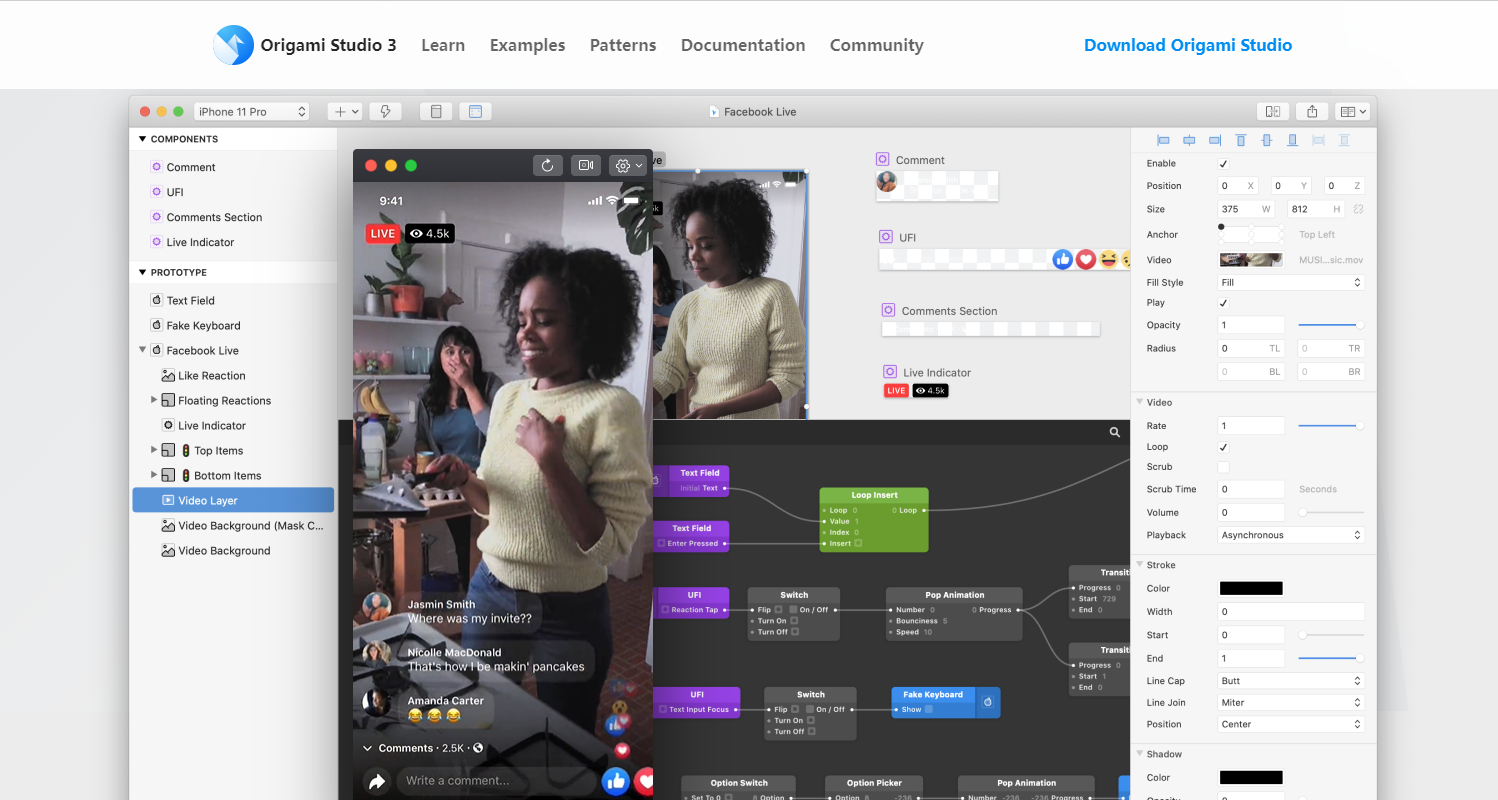Toggle the Enable checkbox
The width and height of the screenshot is (1498, 800).
coord(1224,164)
